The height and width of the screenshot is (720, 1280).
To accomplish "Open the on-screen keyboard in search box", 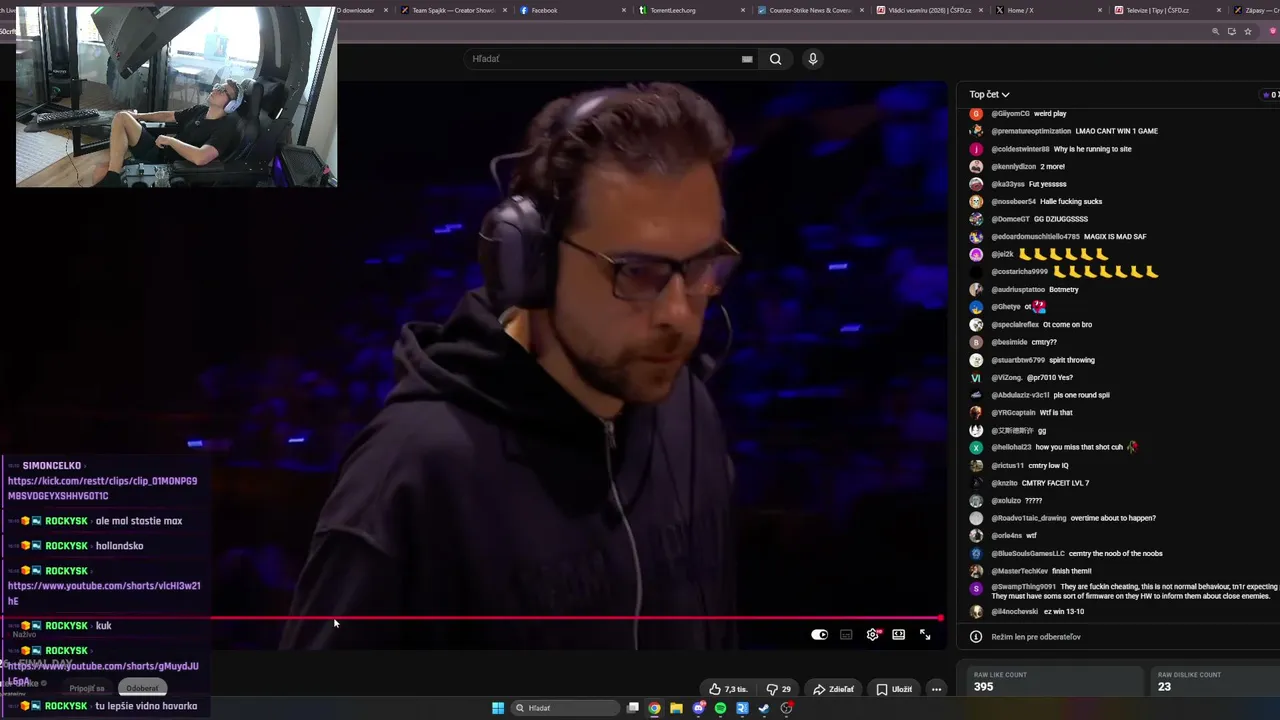I will (747, 59).
